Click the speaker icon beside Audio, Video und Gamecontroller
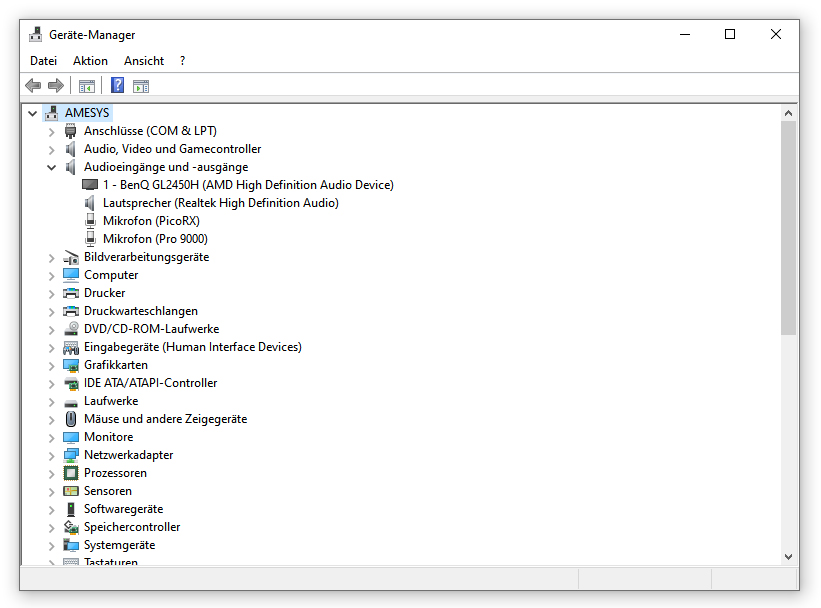This screenshot has width=821, height=608. (x=71, y=149)
